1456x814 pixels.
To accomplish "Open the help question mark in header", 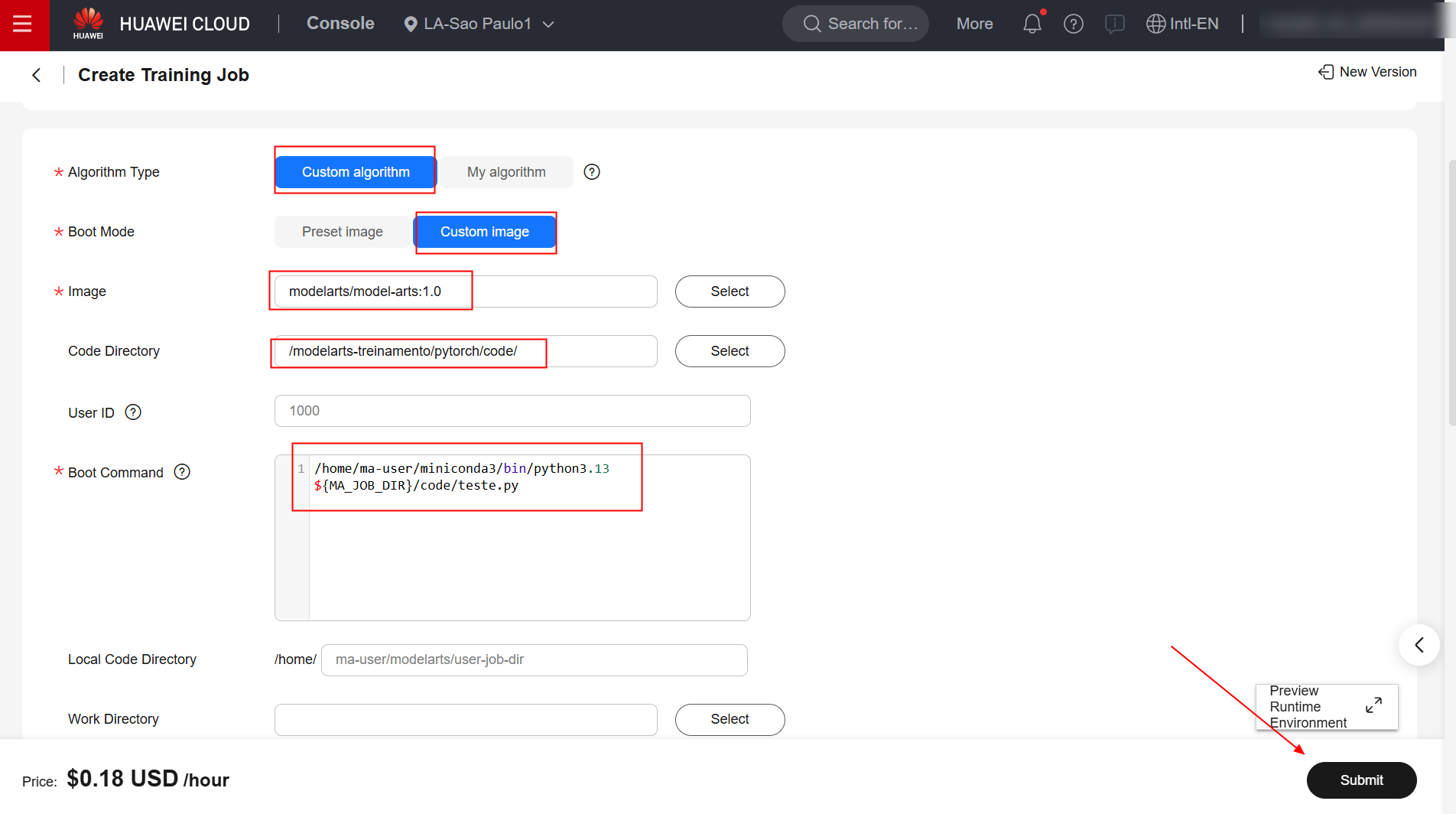I will [1073, 24].
